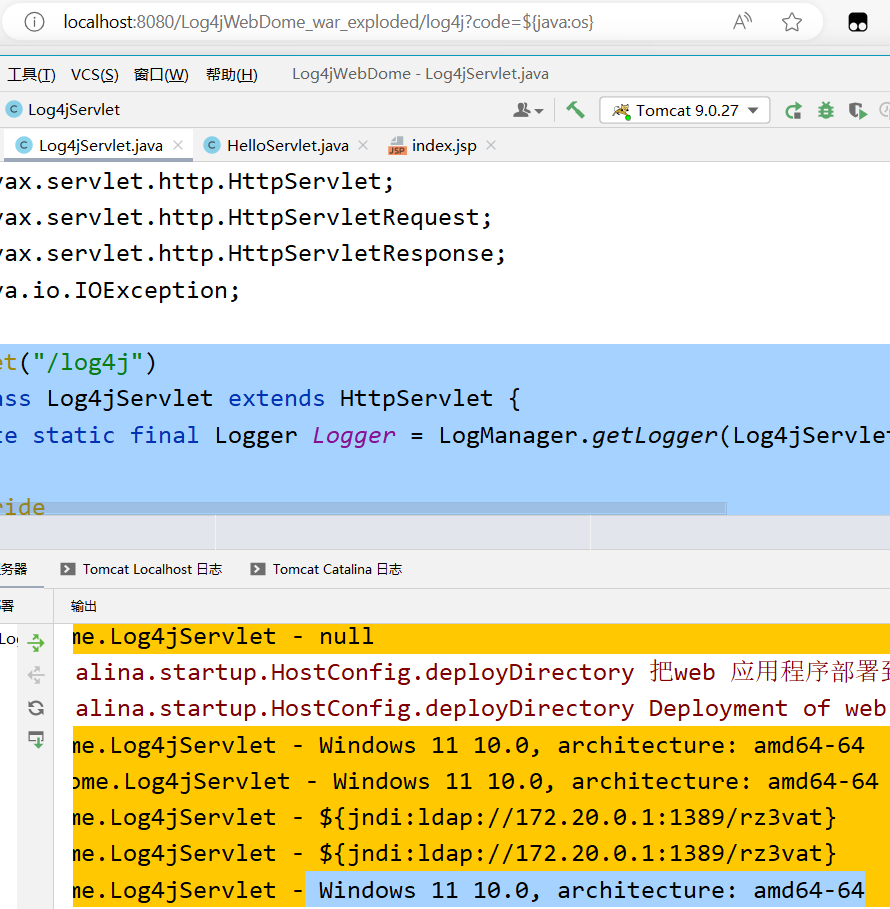Build project with the green hammer icon
The width and height of the screenshot is (890, 909).
pyautogui.click(x=575, y=110)
